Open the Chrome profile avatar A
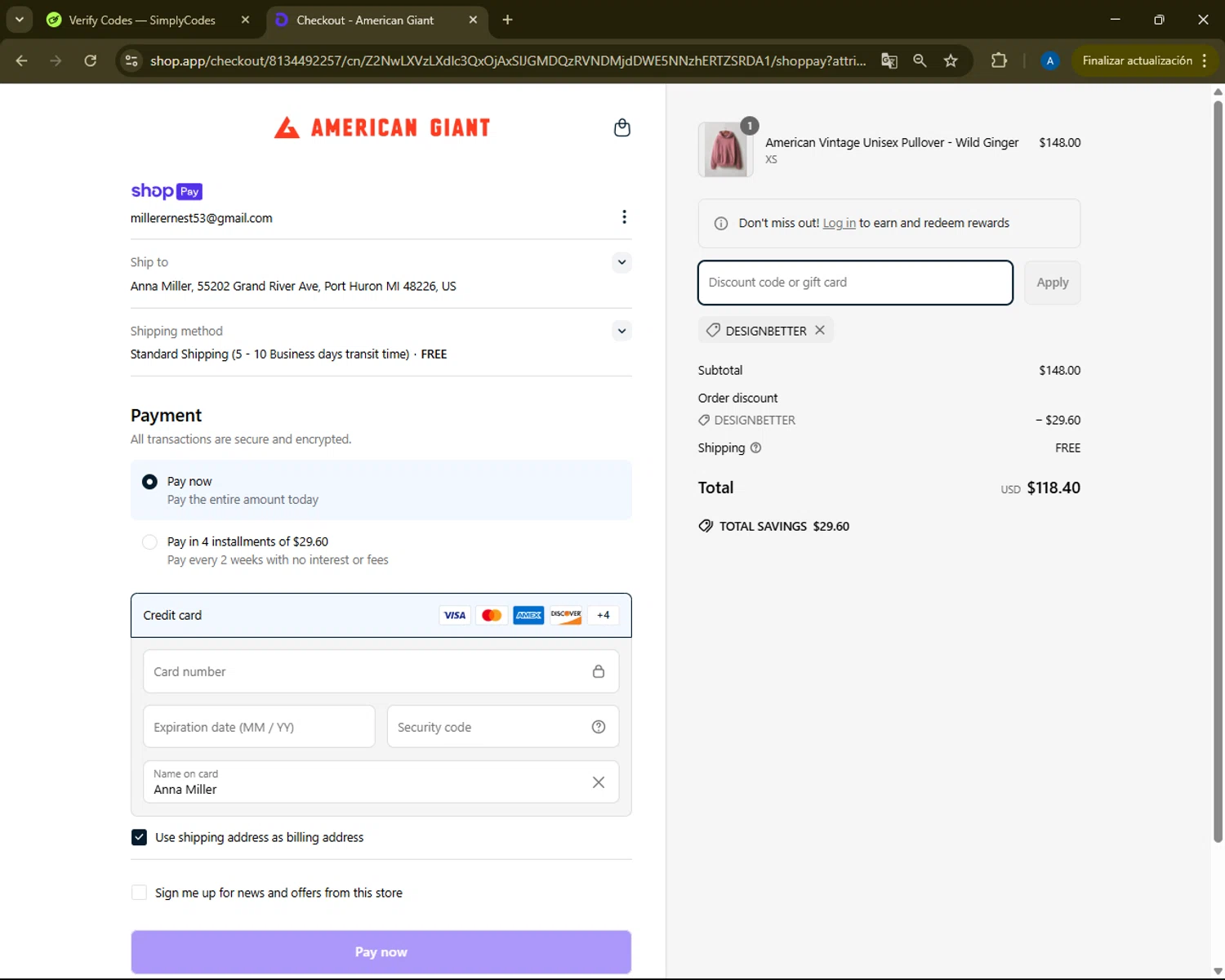Screen dimensions: 1225x980 click(x=1050, y=60)
